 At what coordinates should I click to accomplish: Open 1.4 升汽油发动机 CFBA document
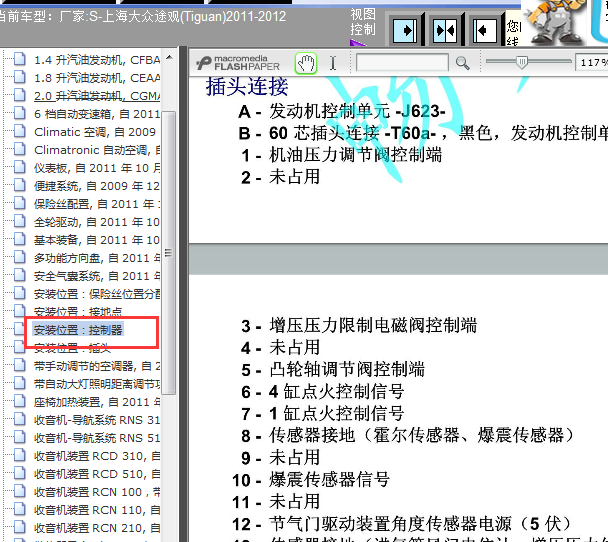point(97,60)
